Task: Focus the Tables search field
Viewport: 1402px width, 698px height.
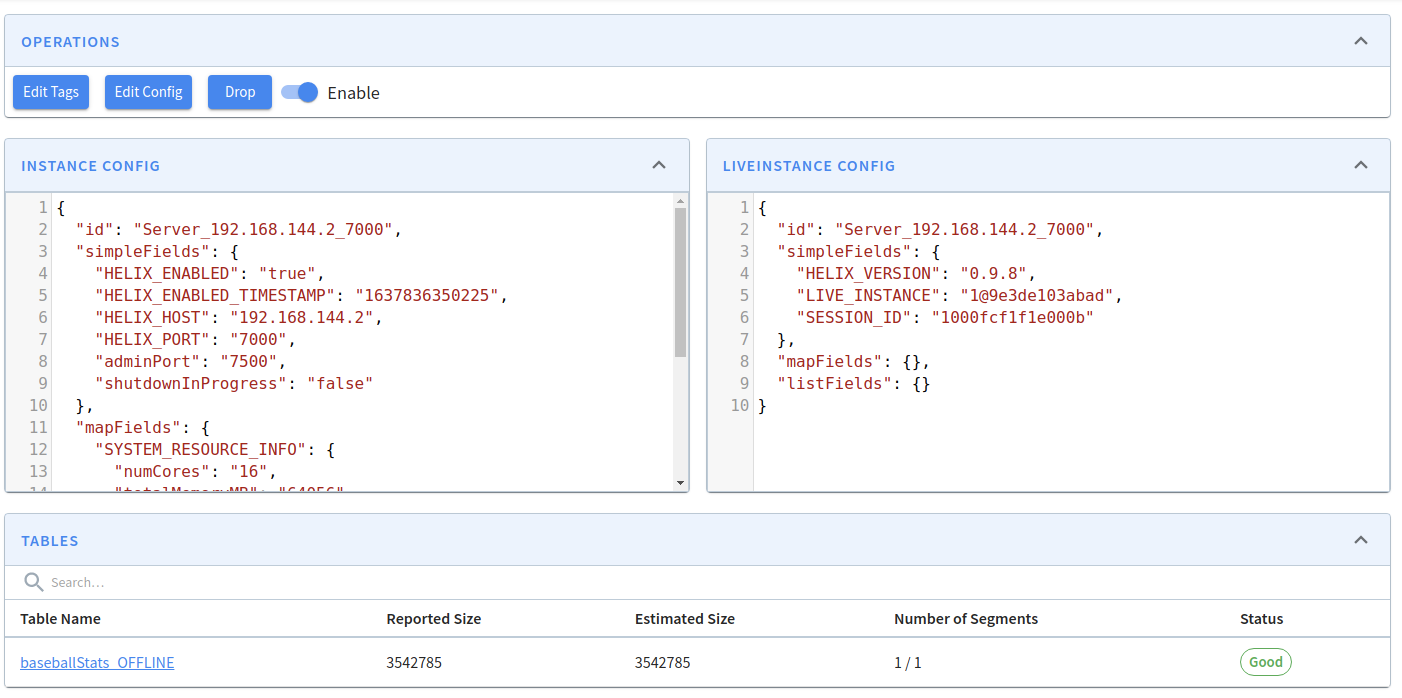Action: (x=200, y=582)
